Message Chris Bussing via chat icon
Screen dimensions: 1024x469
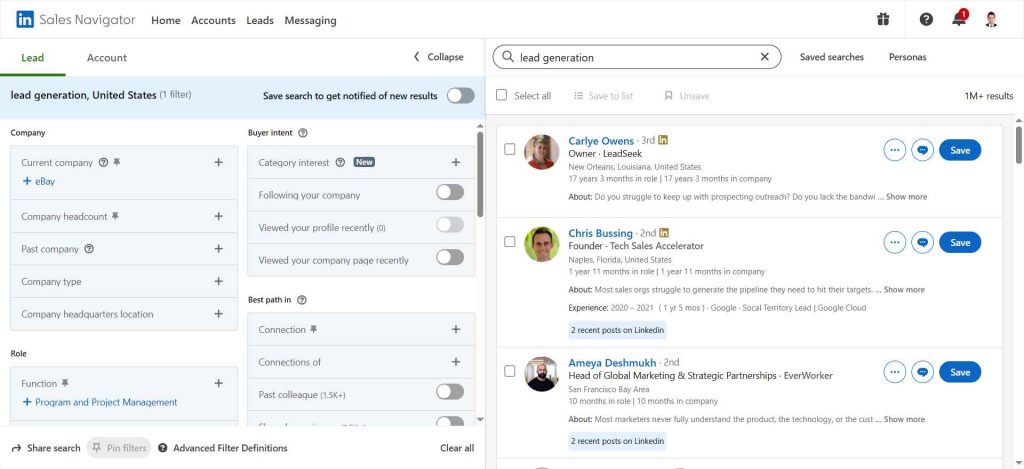(x=922, y=242)
